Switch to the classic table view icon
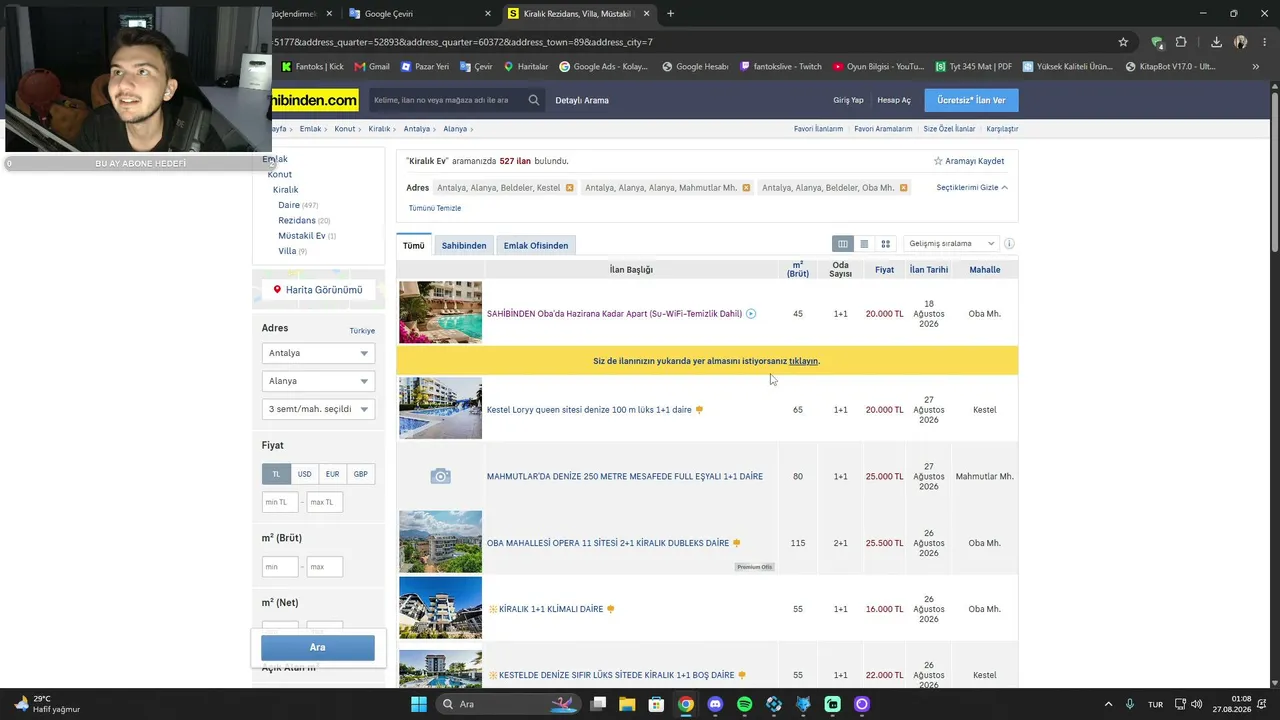The height and width of the screenshot is (720, 1280). click(x=843, y=244)
